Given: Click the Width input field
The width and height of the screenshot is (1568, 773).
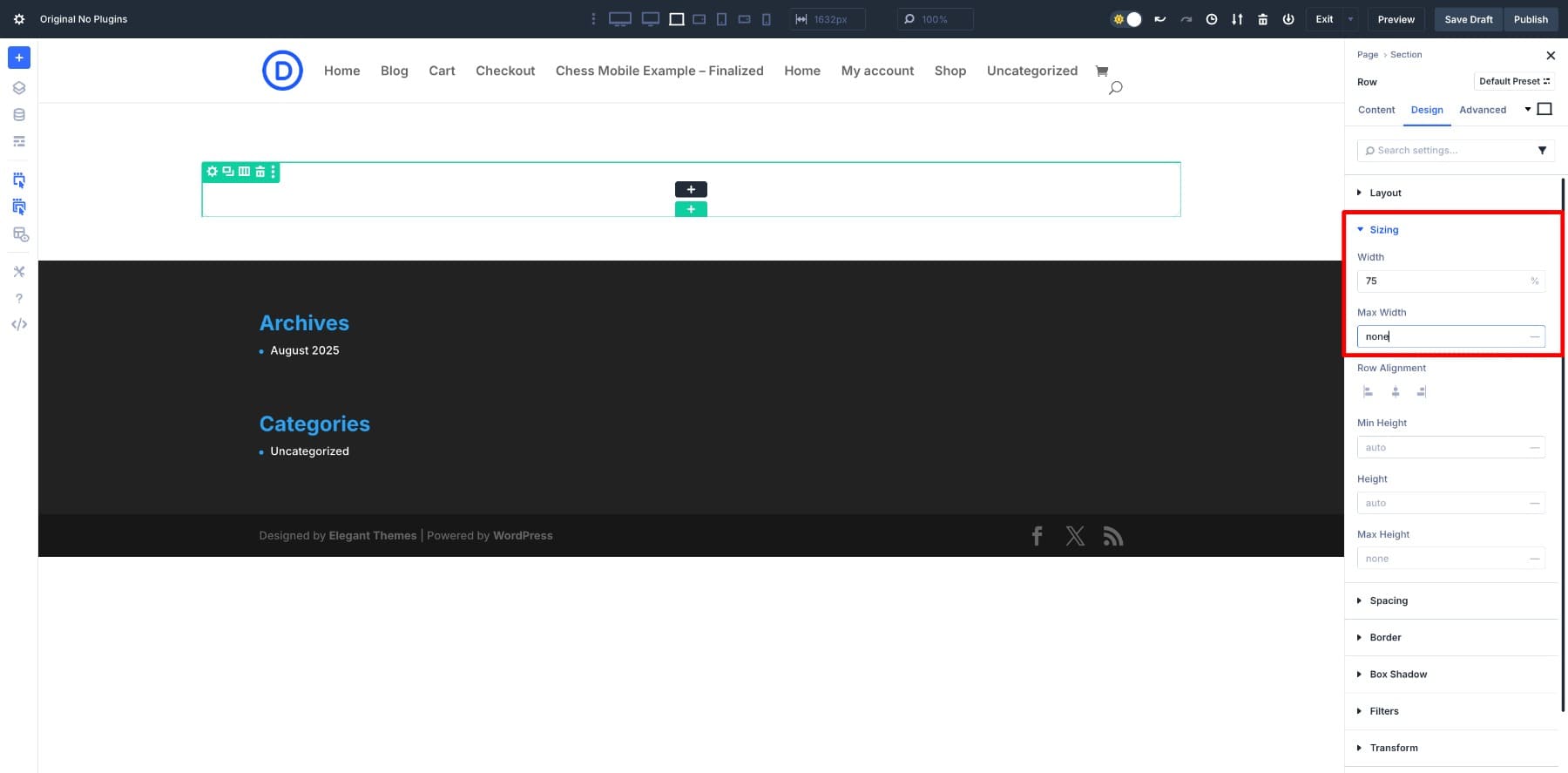Looking at the screenshot, I should click(1442, 281).
